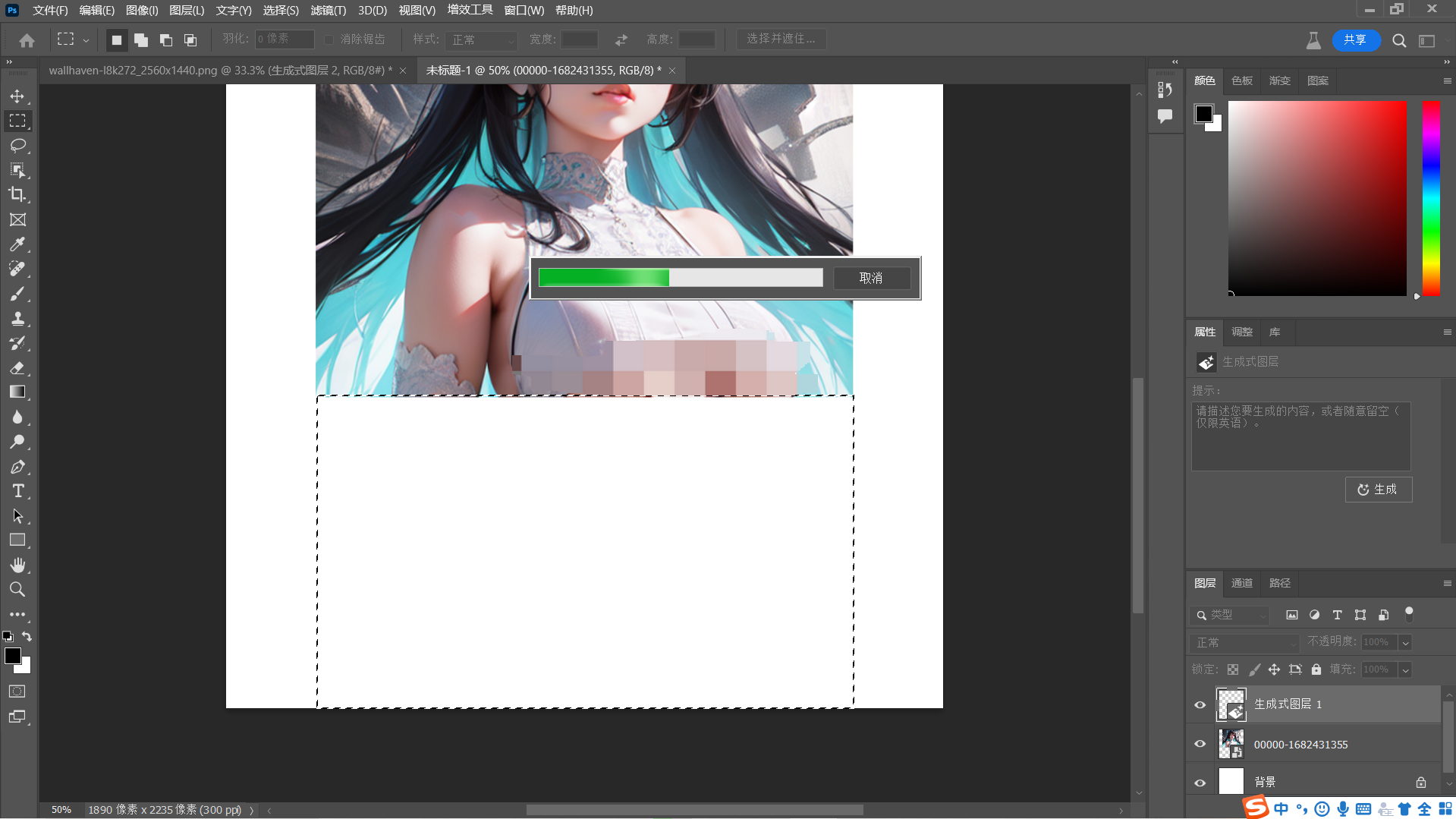
Task: Select the Frame tool
Action: (x=17, y=219)
